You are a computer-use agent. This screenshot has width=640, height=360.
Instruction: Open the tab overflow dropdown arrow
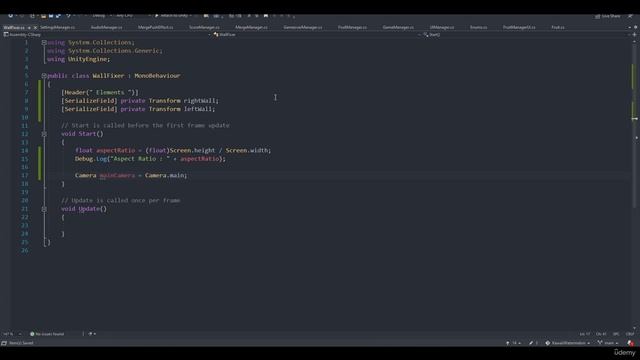pyautogui.click(x=629, y=27)
